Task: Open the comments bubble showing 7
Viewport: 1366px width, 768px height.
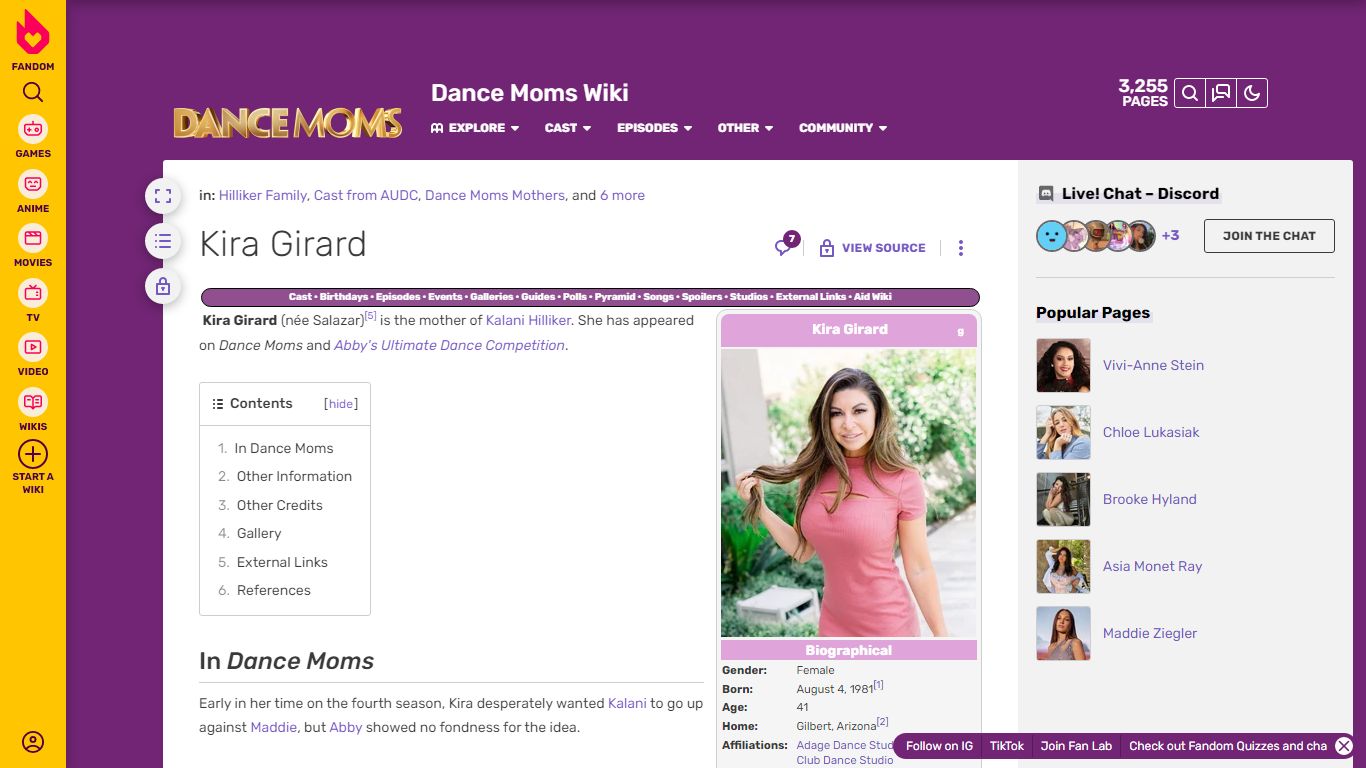Action: tap(787, 246)
